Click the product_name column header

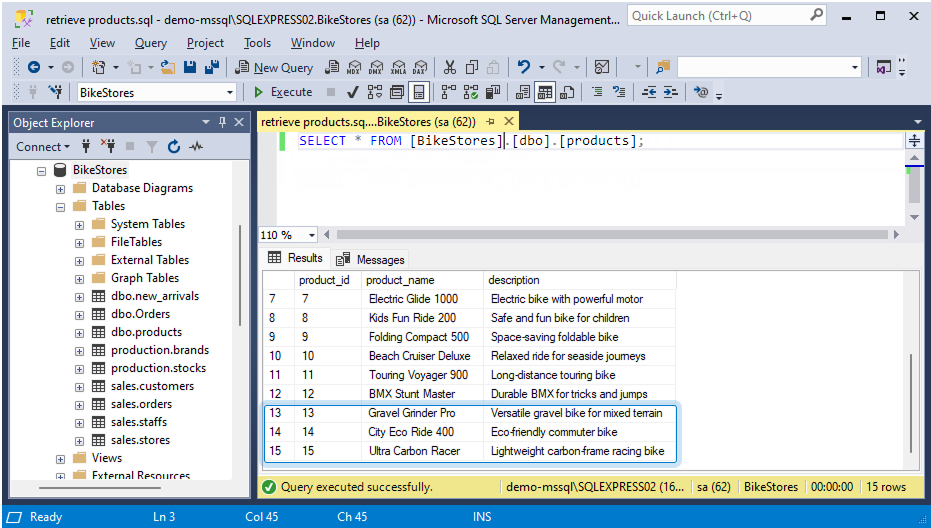422,280
